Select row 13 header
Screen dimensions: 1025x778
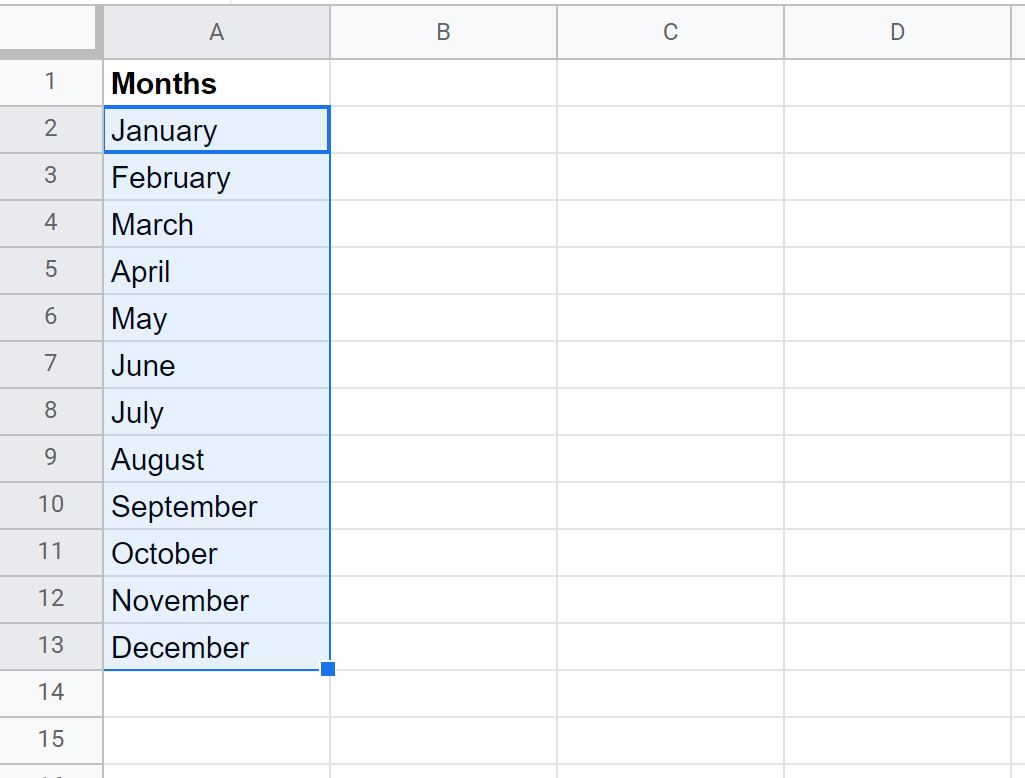point(50,646)
